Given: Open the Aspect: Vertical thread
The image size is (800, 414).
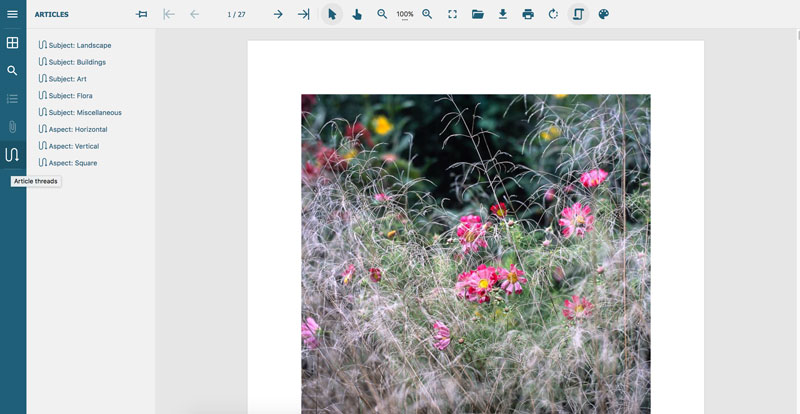Looking at the screenshot, I should click(69, 146).
